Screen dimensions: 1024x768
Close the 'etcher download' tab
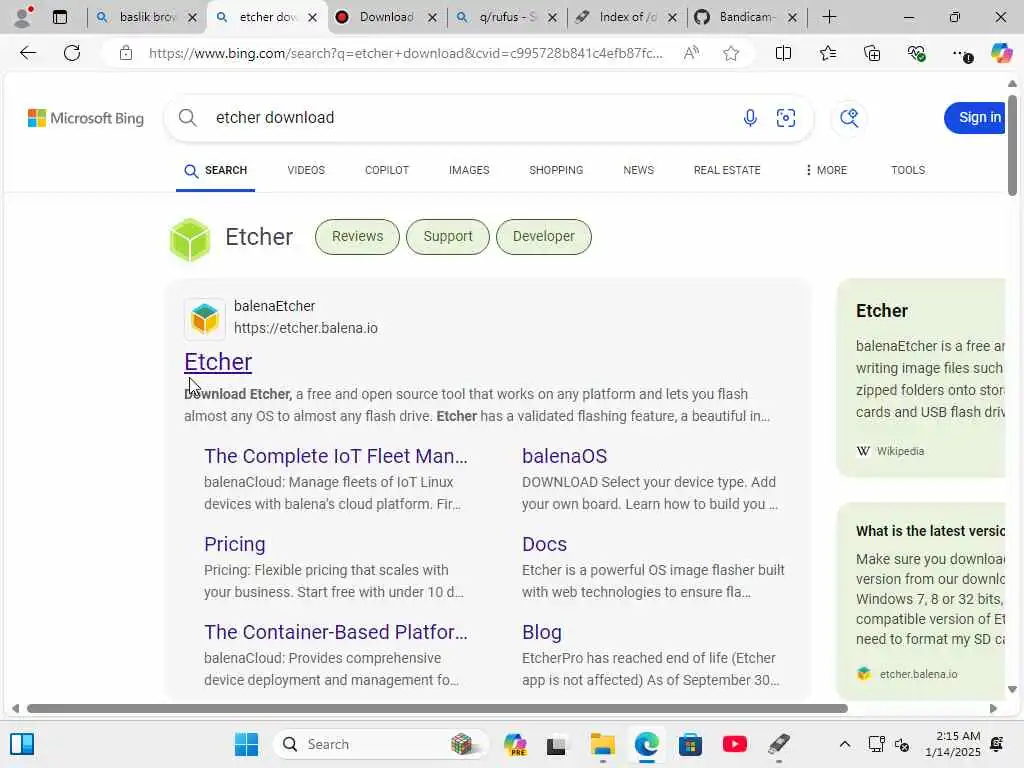click(313, 18)
